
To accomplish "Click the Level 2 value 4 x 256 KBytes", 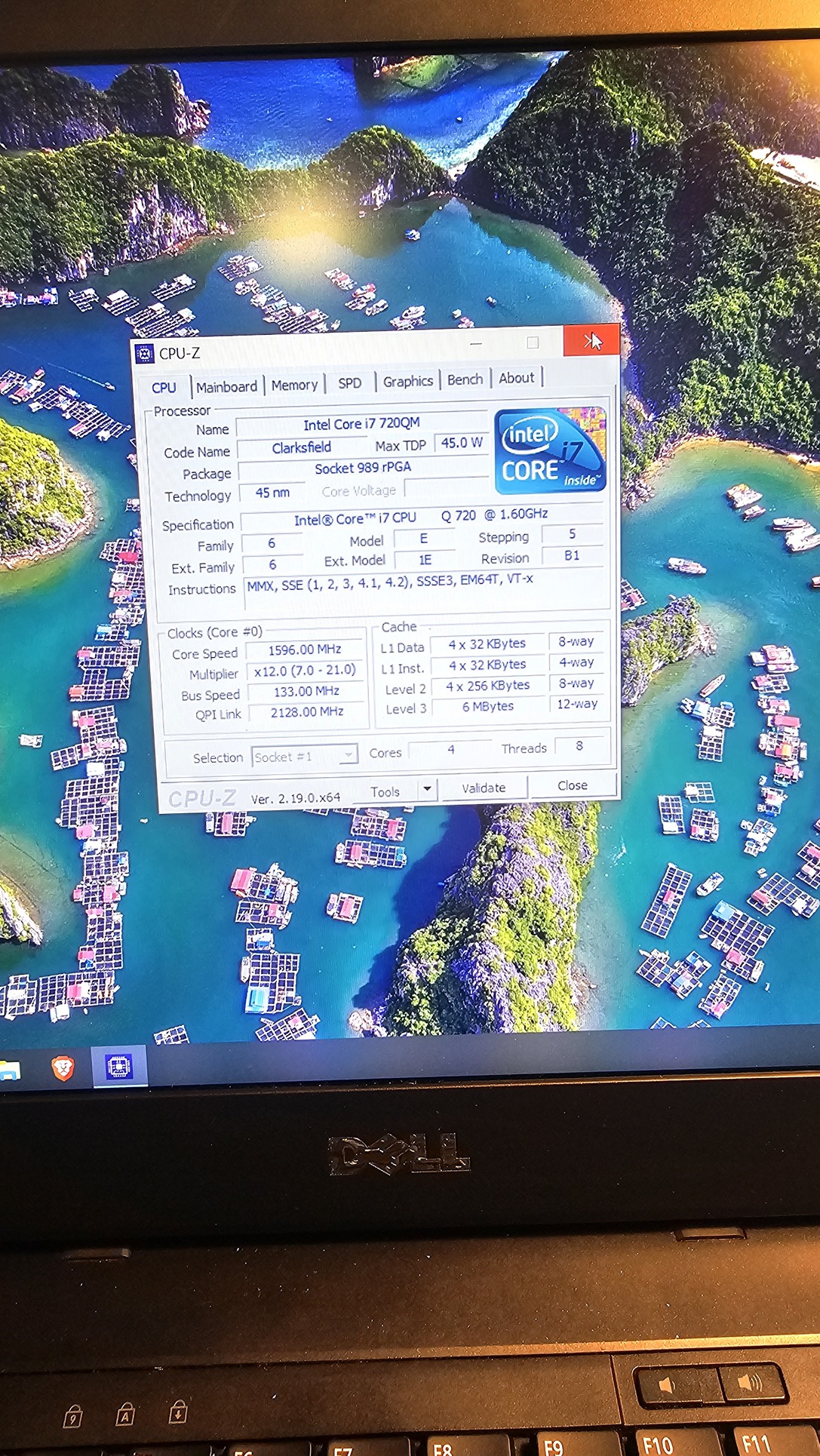I will tap(488, 686).
